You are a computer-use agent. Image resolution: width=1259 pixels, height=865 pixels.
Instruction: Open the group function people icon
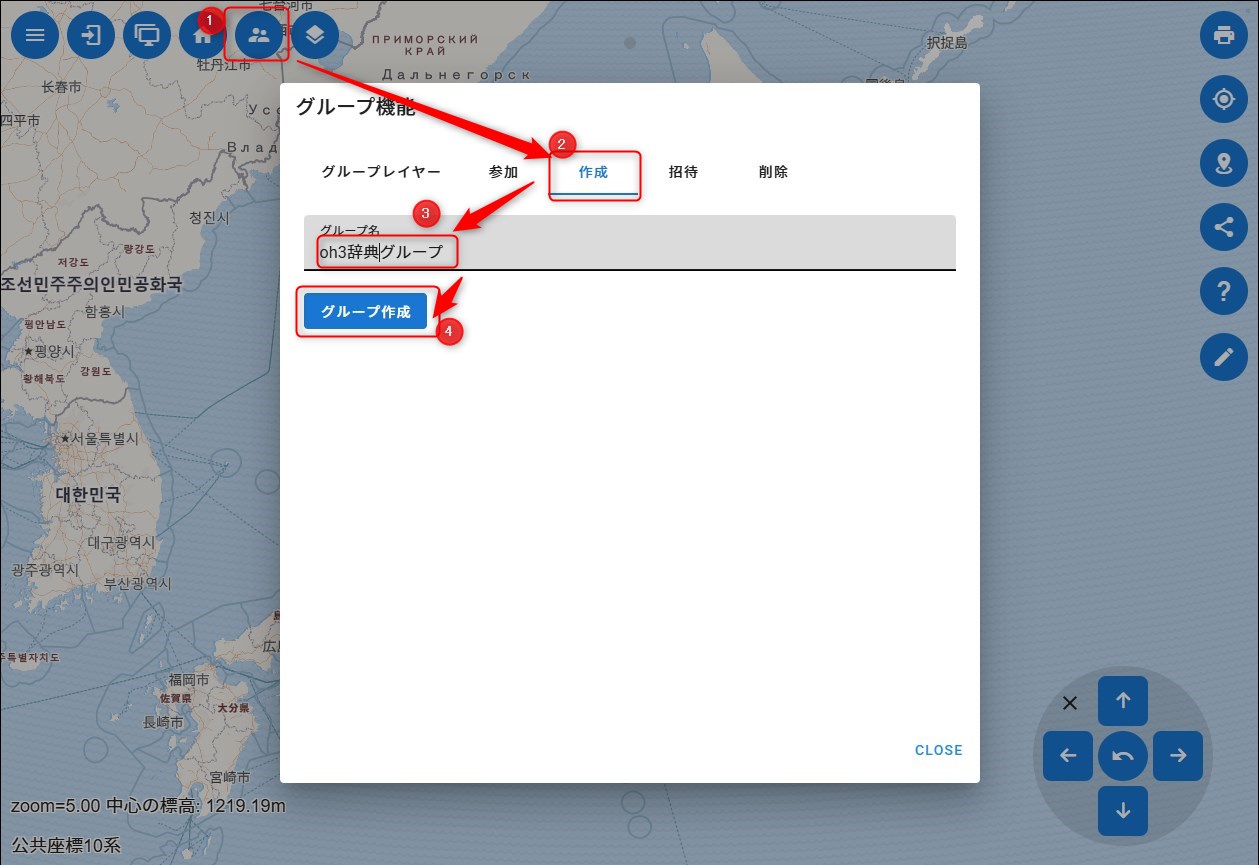(259, 36)
